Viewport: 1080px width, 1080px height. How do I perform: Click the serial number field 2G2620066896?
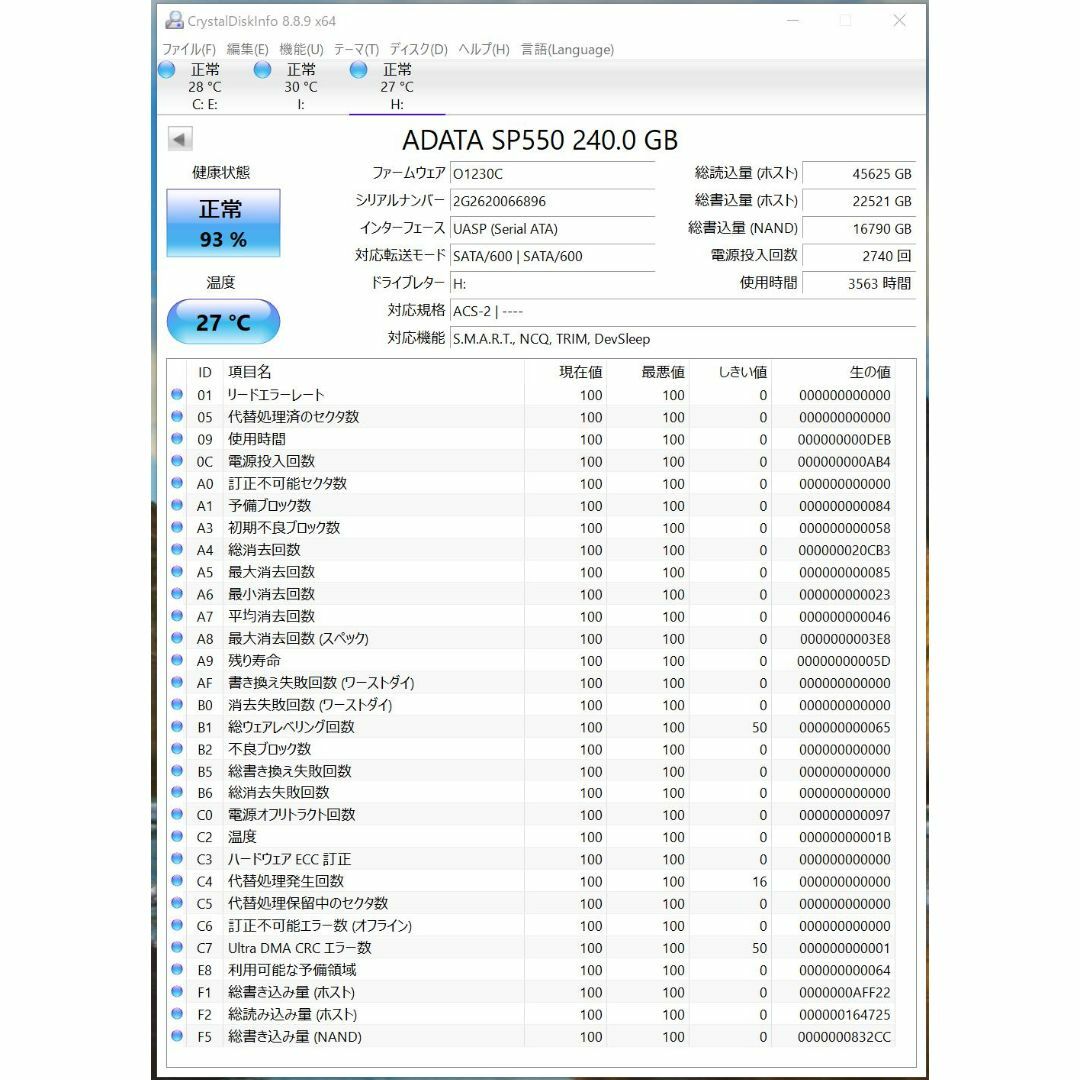(552, 201)
